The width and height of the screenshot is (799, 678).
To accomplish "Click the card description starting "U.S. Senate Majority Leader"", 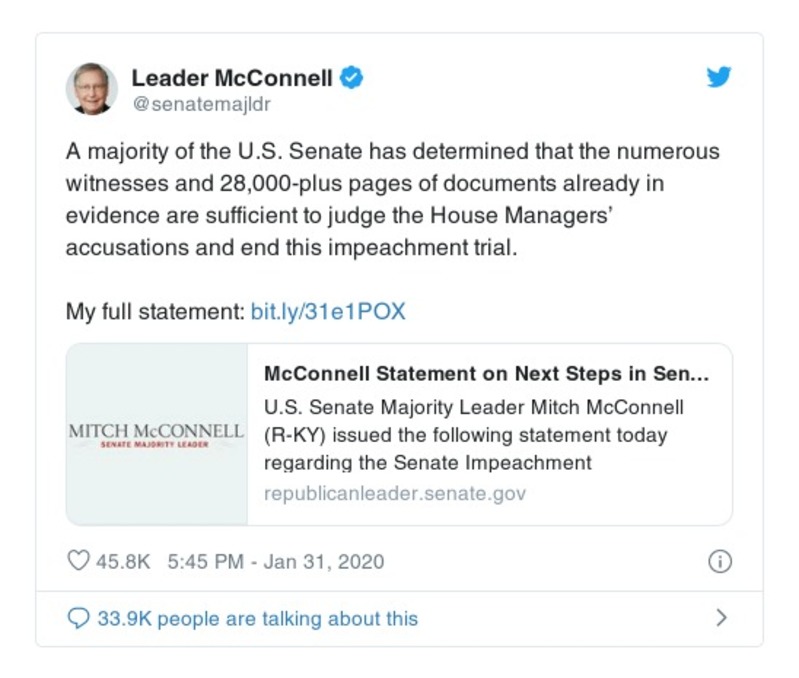I will pos(474,435).
